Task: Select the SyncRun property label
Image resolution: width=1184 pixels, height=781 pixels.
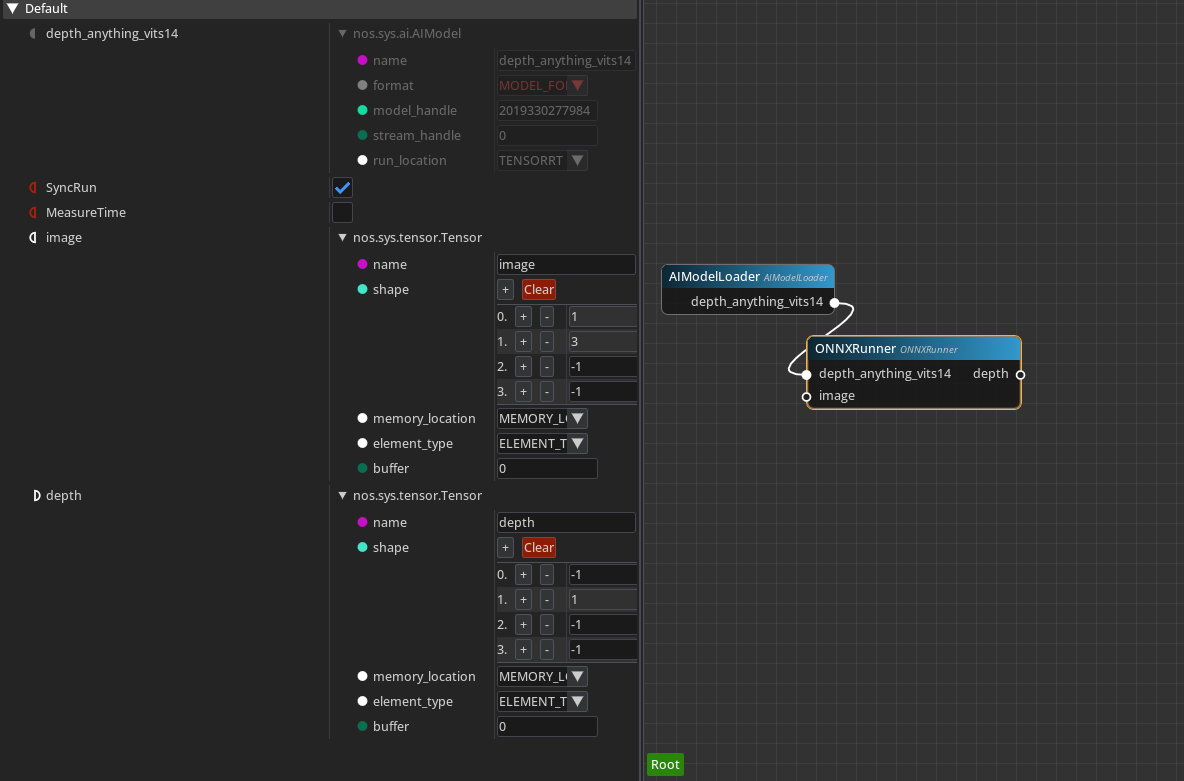Action: pyautogui.click(x=71, y=187)
